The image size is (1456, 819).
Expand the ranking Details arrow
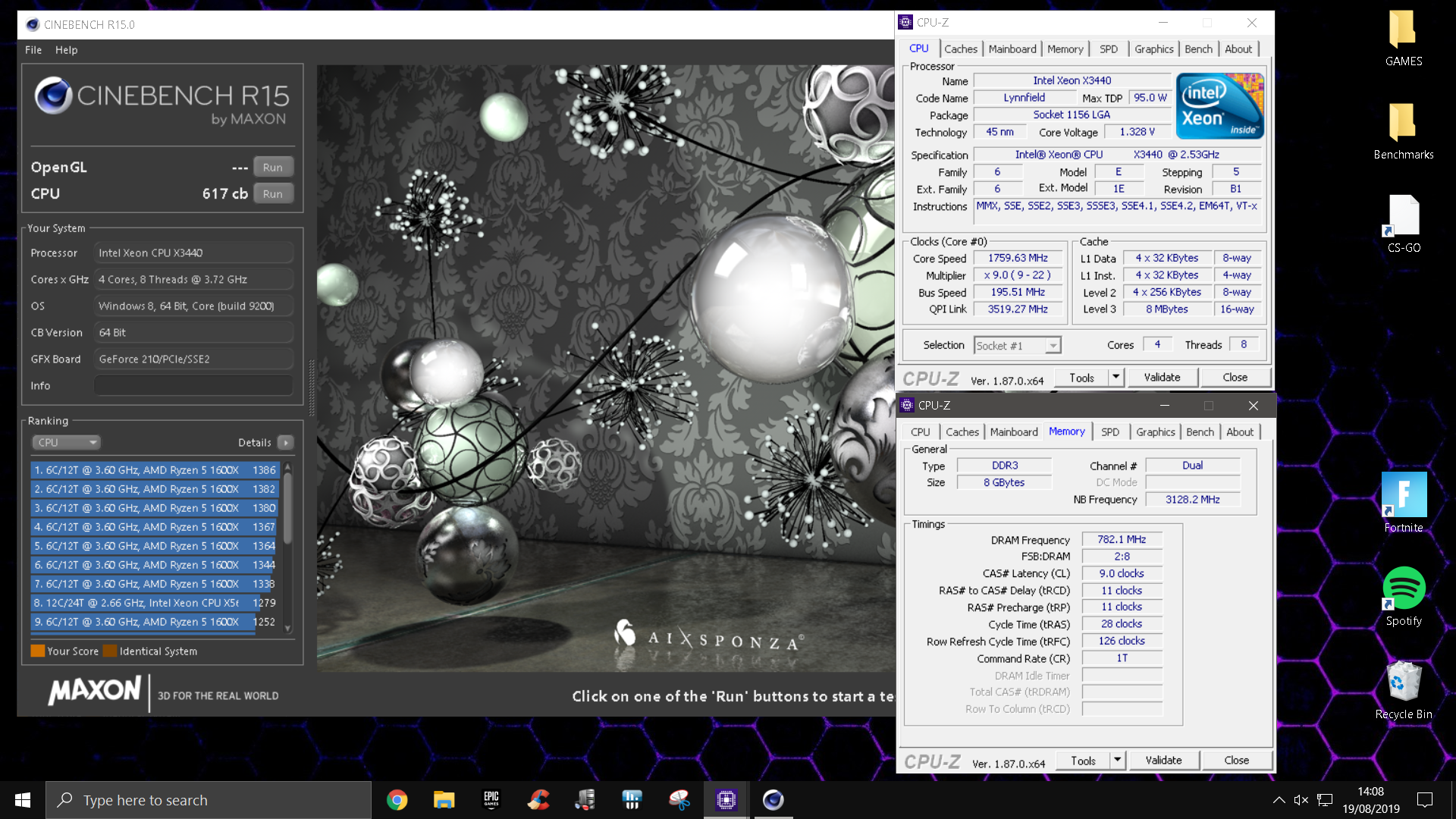[x=286, y=443]
